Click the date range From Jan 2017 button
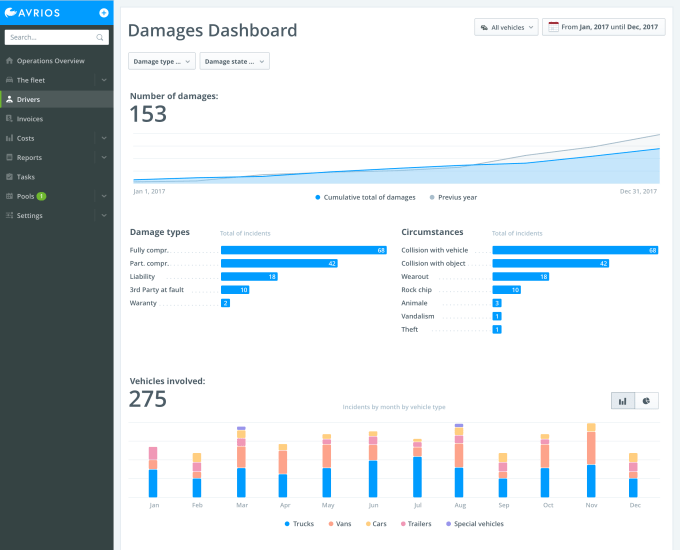Image resolution: width=680 pixels, height=550 pixels. tap(603, 27)
